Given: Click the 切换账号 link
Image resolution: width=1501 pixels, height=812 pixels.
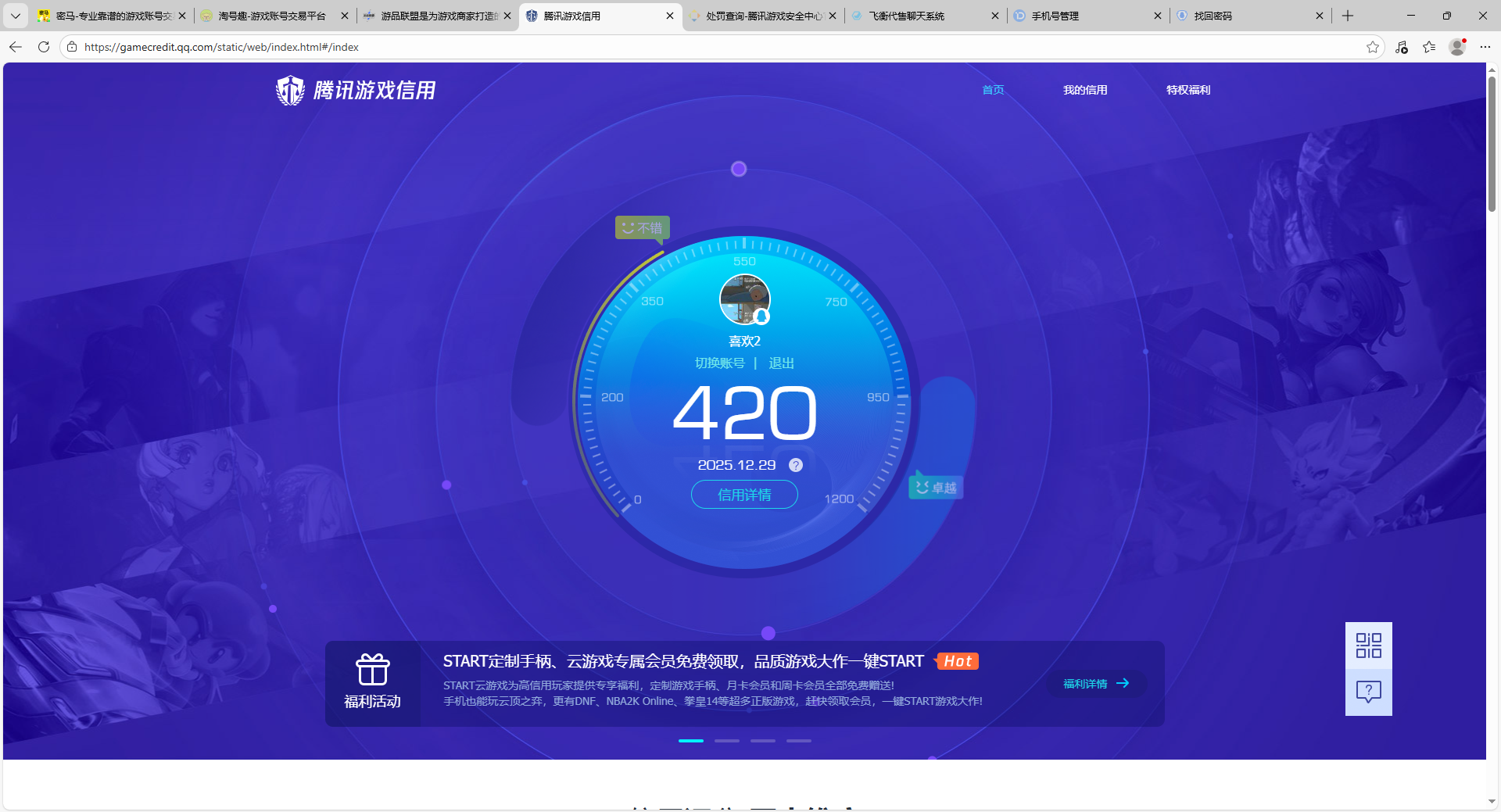Looking at the screenshot, I should [x=720, y=363].
